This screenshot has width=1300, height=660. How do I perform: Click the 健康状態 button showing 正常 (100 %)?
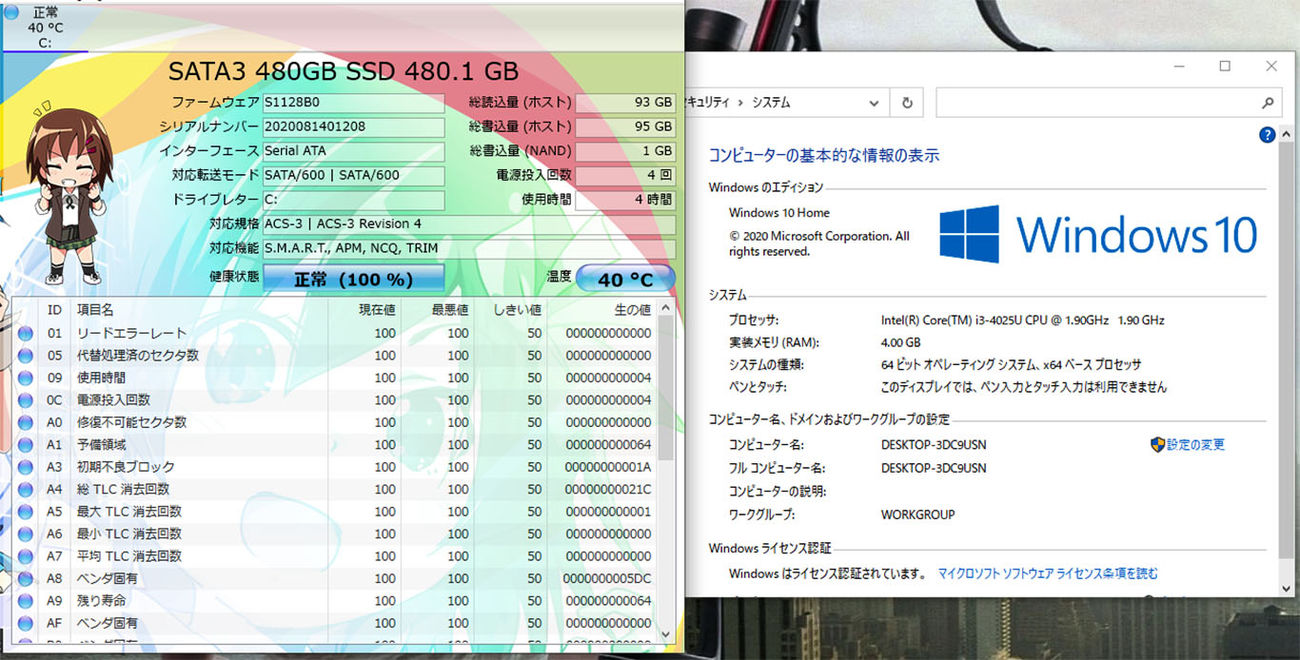353,279
